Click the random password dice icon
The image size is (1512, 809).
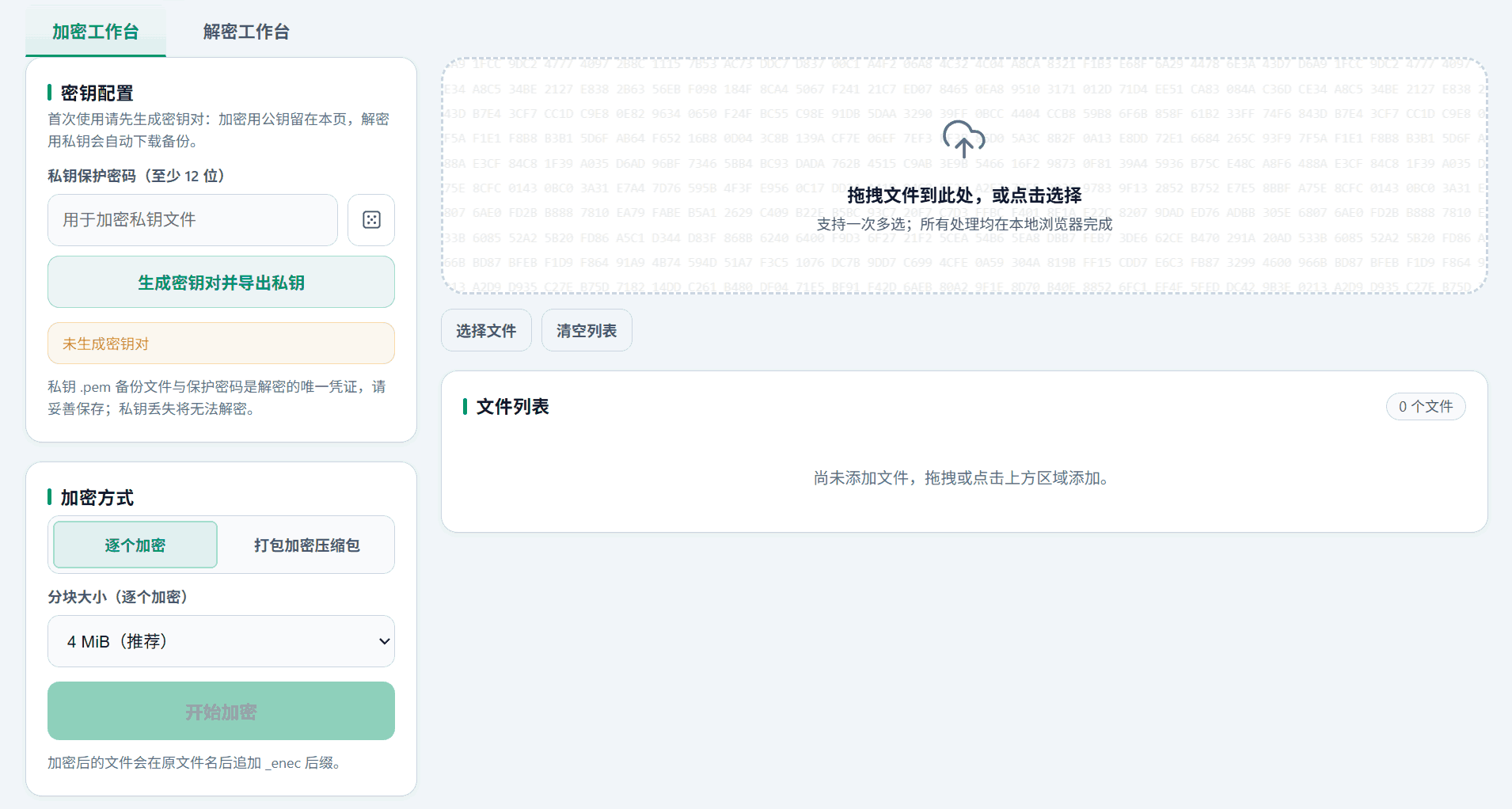click(x=371, y=220)
